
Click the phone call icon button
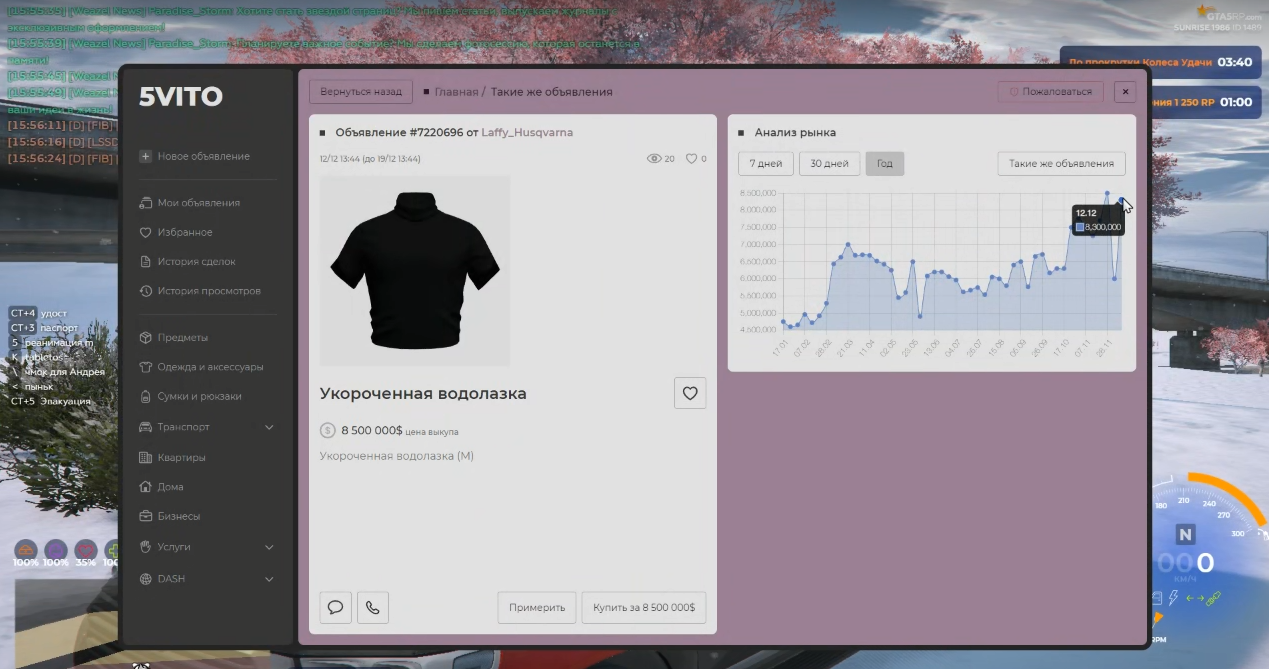coord(373,607)
